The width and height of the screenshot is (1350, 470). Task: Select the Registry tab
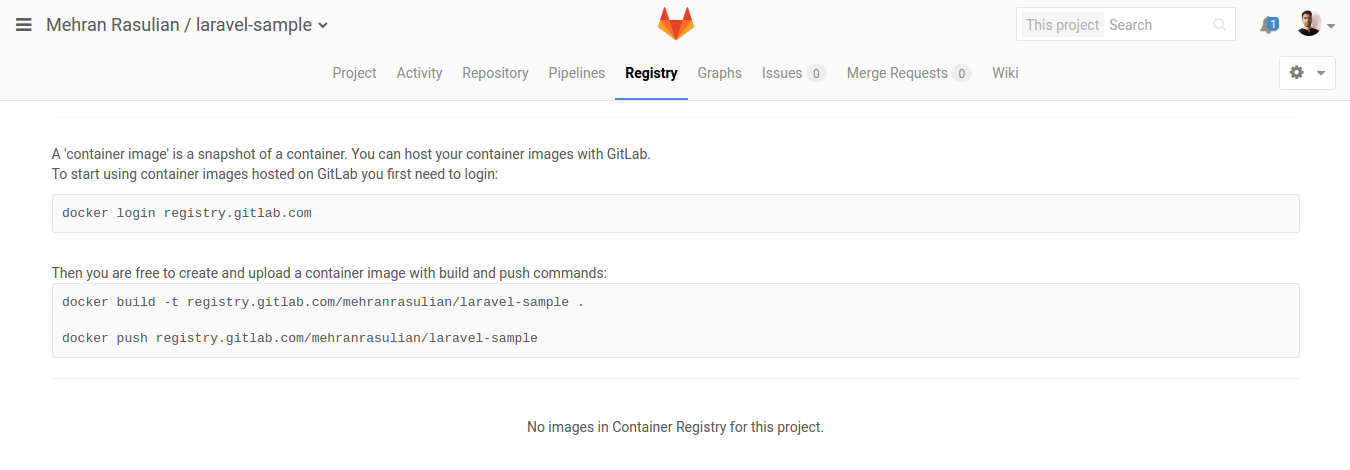(651, 73)
